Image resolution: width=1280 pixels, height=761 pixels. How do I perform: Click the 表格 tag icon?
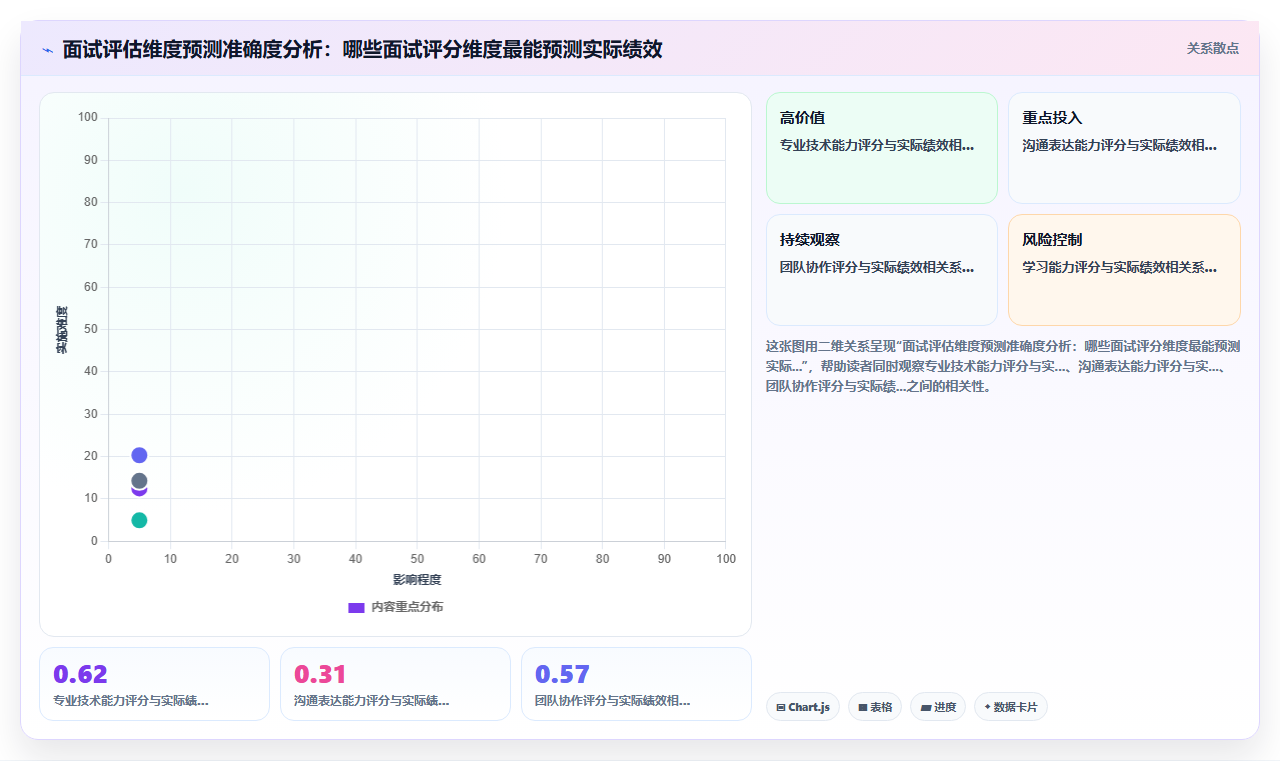(863, 707)
